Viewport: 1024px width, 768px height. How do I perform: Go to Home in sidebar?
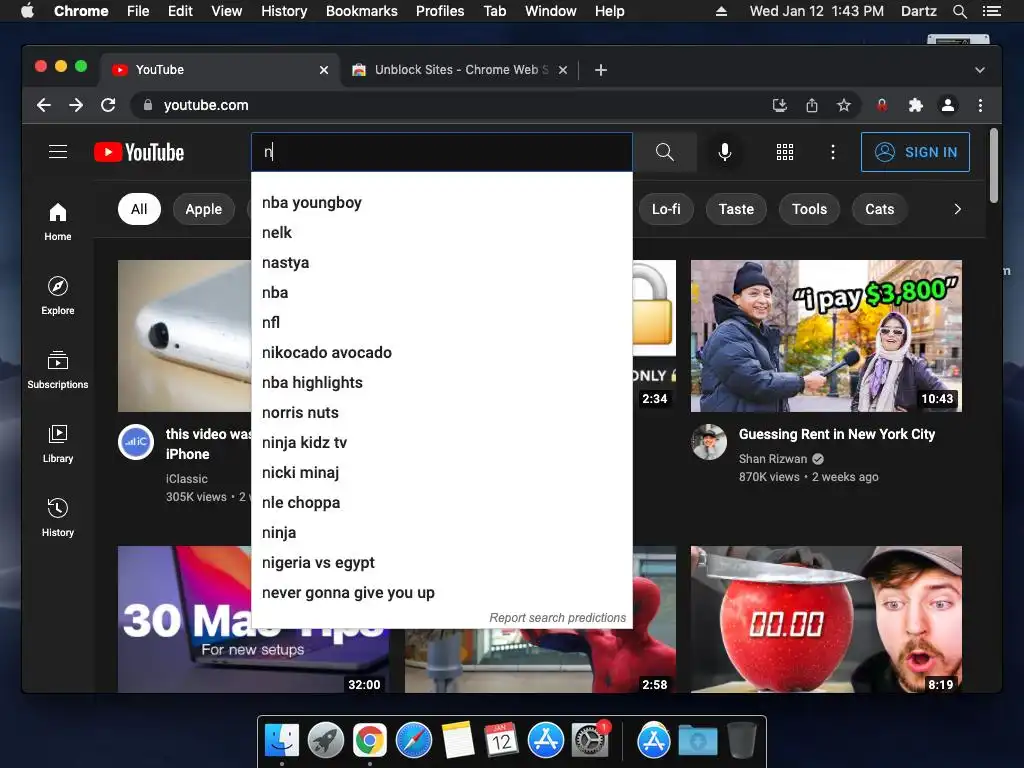pyautogui.click(x=57, y=222)
